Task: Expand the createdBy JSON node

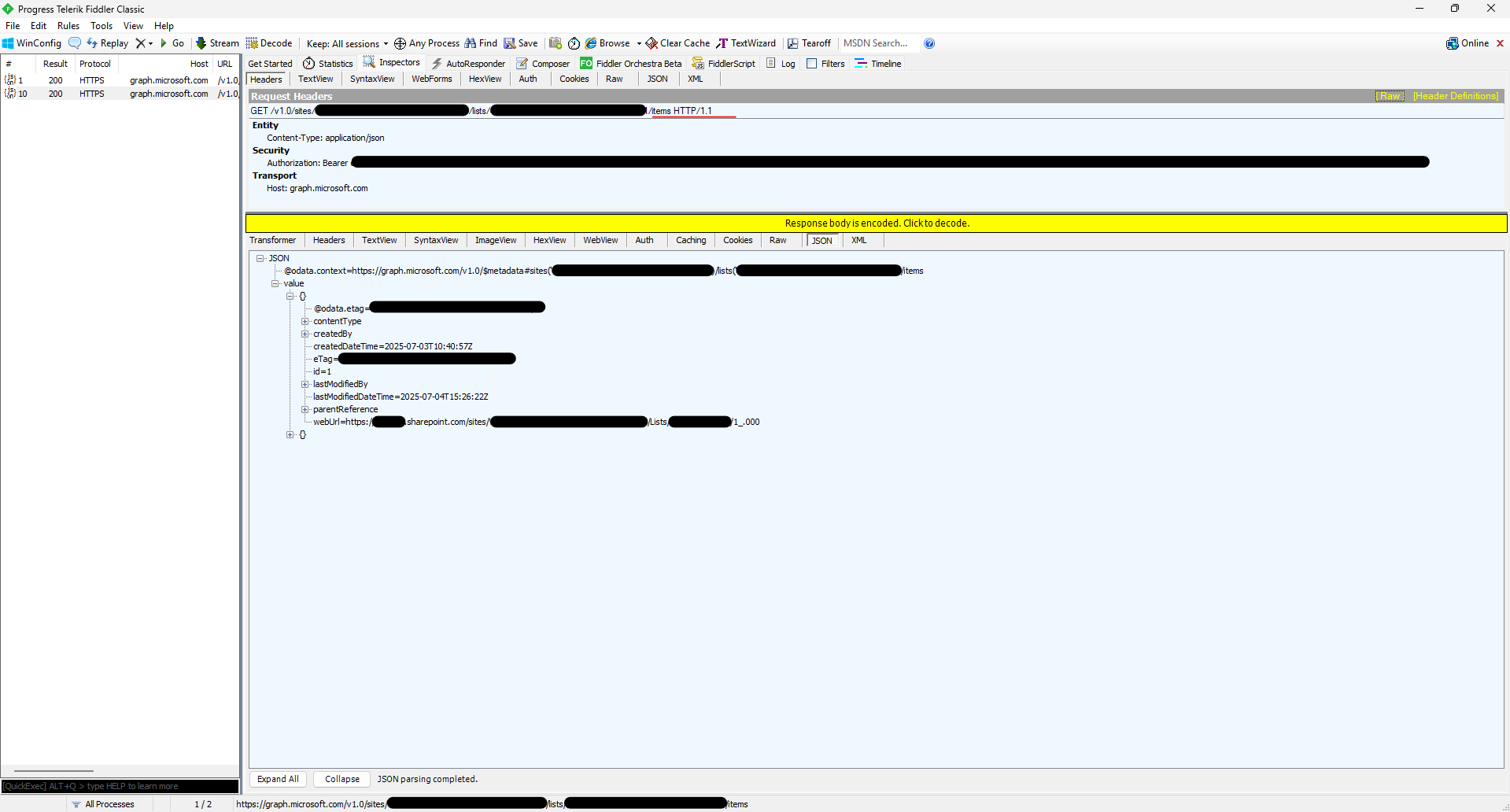Action: point(305,334)
